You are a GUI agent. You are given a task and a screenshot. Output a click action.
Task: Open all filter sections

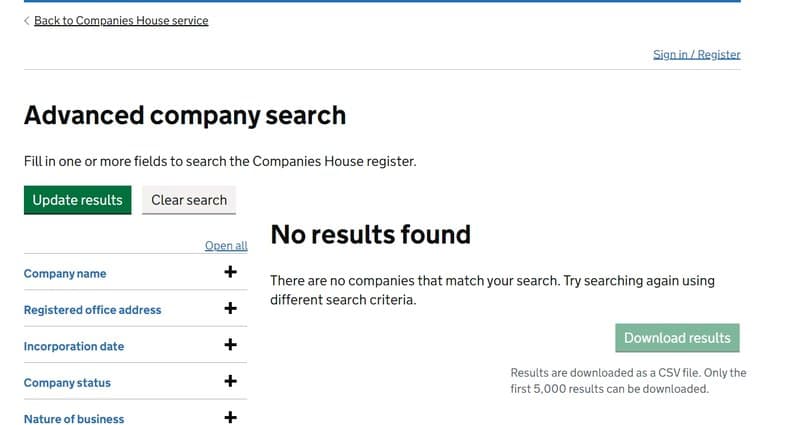(226, 245)
